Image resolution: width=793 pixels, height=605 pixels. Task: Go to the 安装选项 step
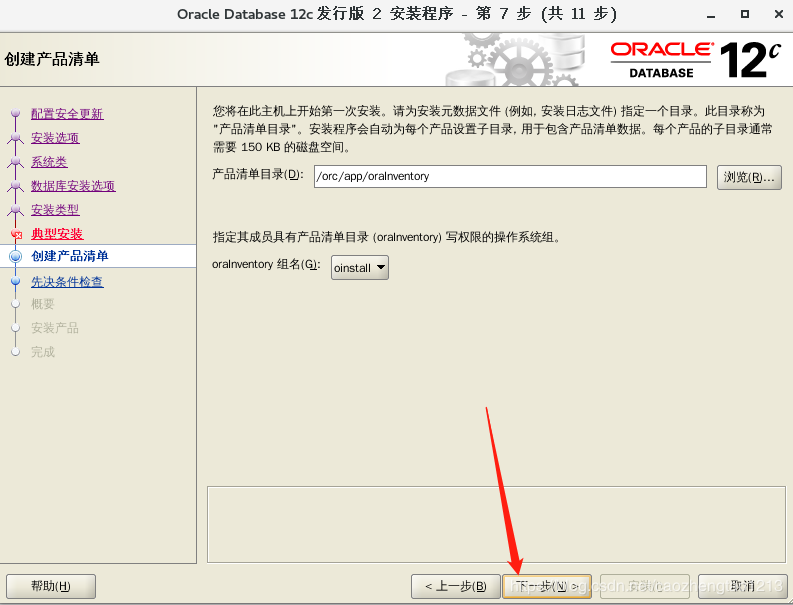coord(55,138)
